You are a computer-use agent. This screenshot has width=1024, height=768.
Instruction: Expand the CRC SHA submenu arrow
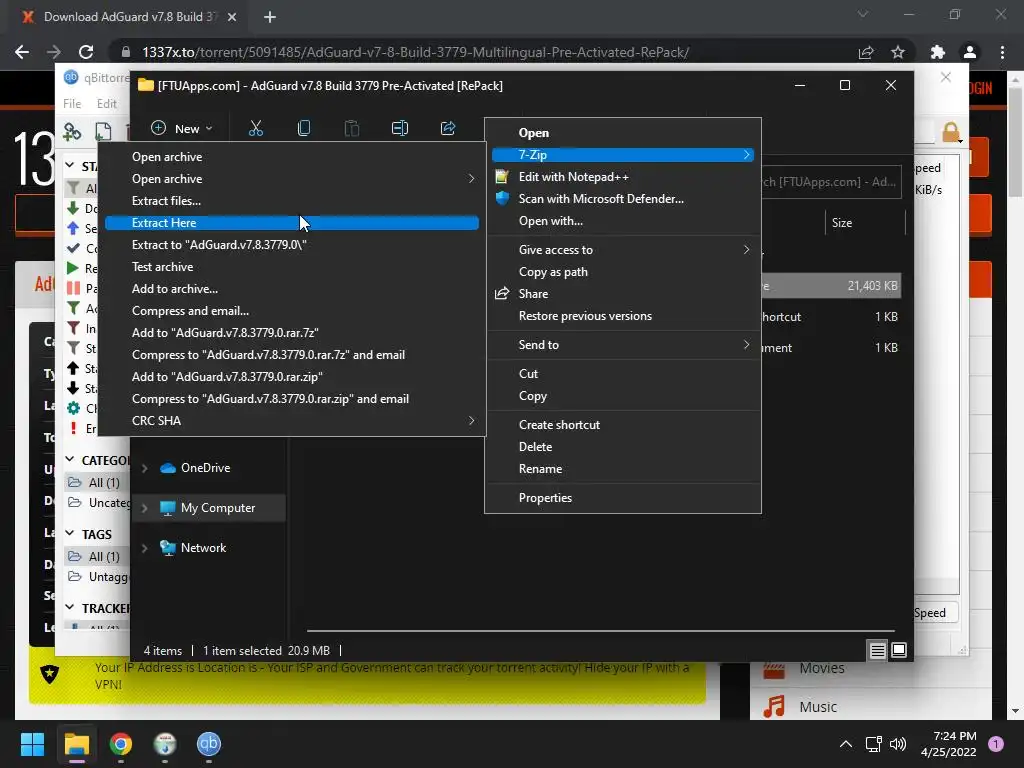point(472,421)
